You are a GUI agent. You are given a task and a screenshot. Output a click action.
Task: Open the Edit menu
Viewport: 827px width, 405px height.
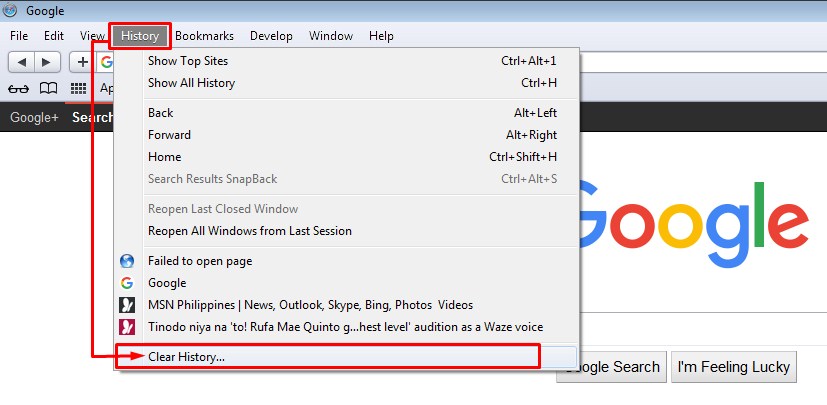[54, 36]
